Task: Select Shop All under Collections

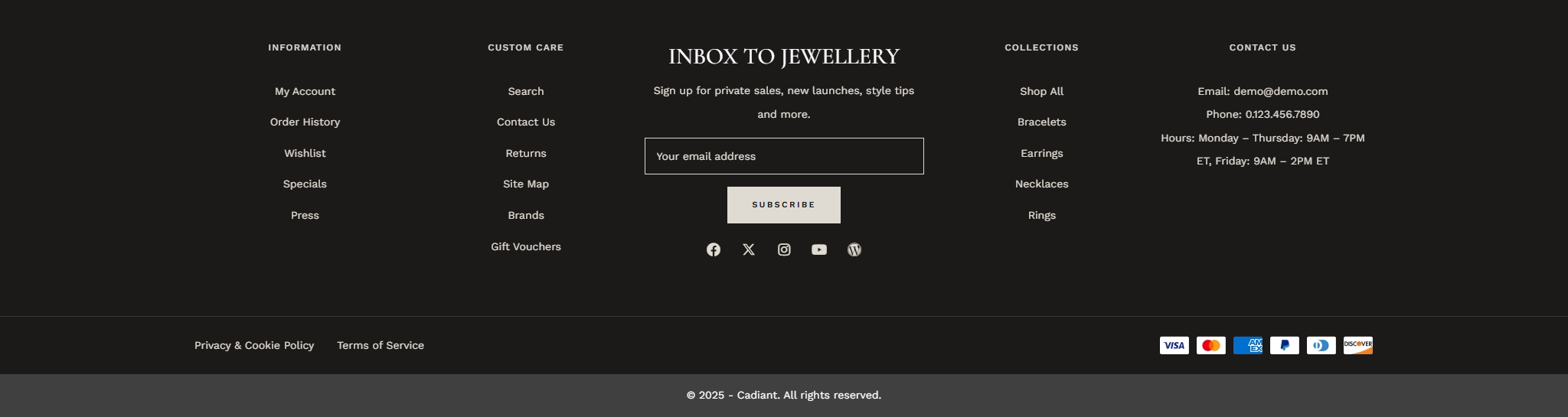Action: [x=1041, y=91]
